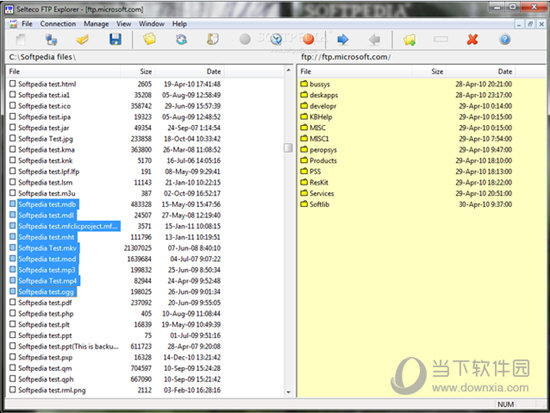550x413 pixels.
Task: Select the MISC1 folder name
Action: coord(319,139)
